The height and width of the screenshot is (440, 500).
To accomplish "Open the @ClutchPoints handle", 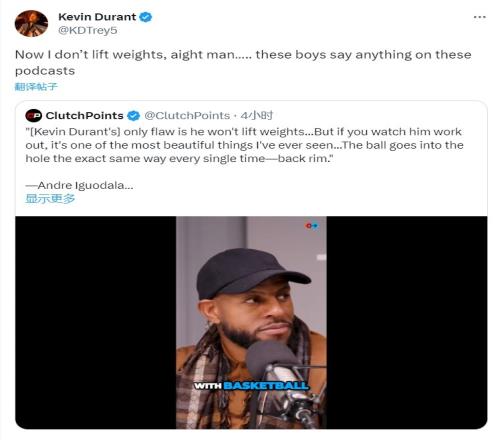I will pyautogui.click(x=187, y=116).
